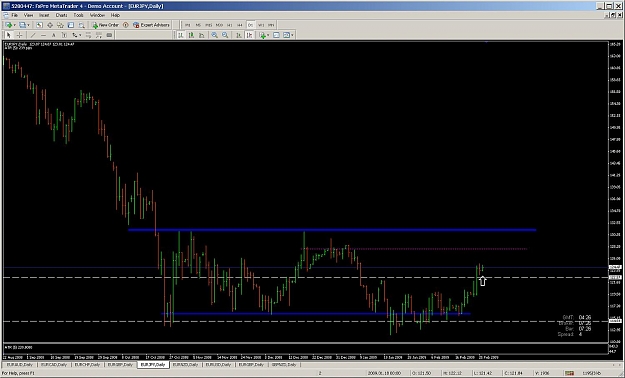Open the Help menu
Screen dimensions: 625x378
coord(115,15)
